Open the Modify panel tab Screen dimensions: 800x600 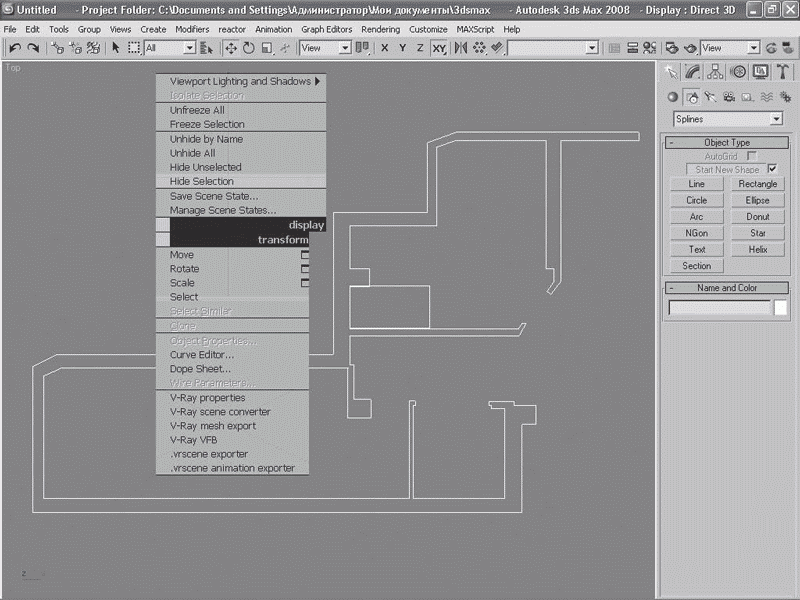point(693,72)
